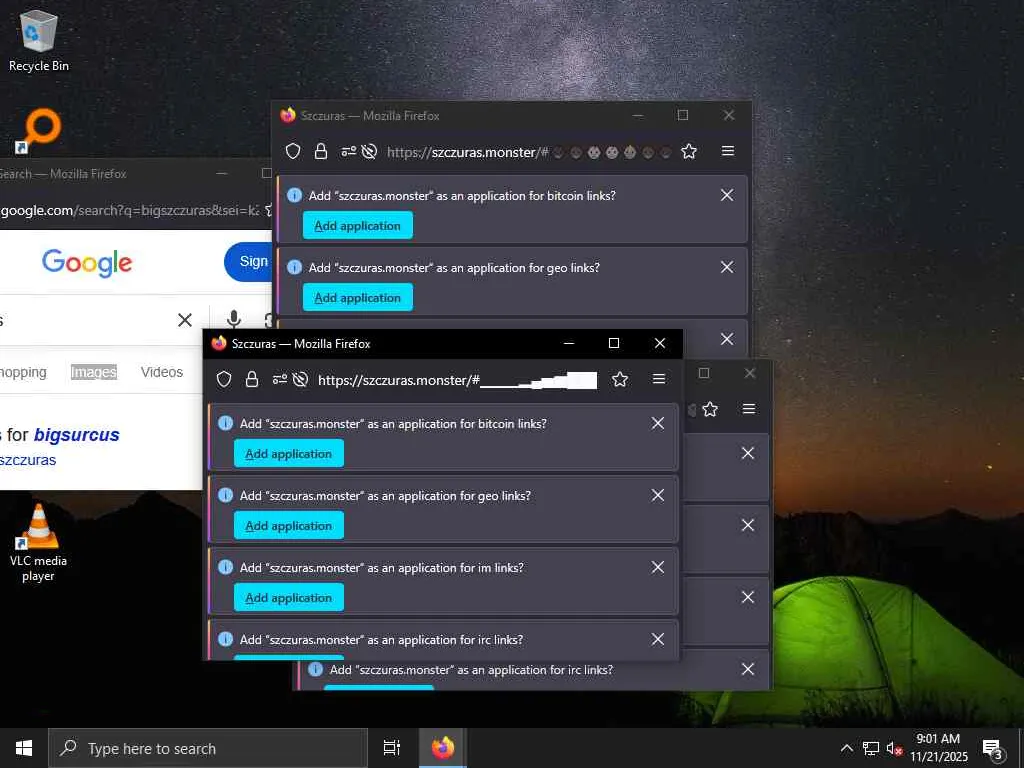Click the bigsurcus suggestion link in Google results
The image size is (1024, 768).
tap(76, 435)
